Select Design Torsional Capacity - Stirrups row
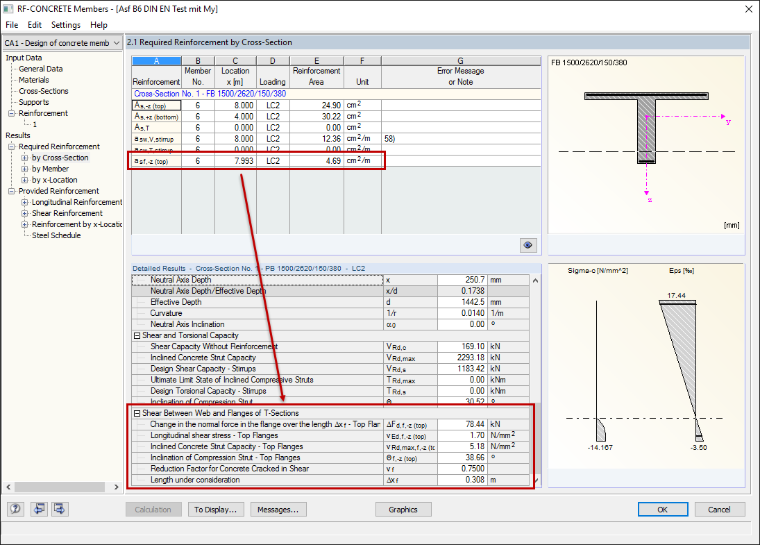 [x=331, y=391]
